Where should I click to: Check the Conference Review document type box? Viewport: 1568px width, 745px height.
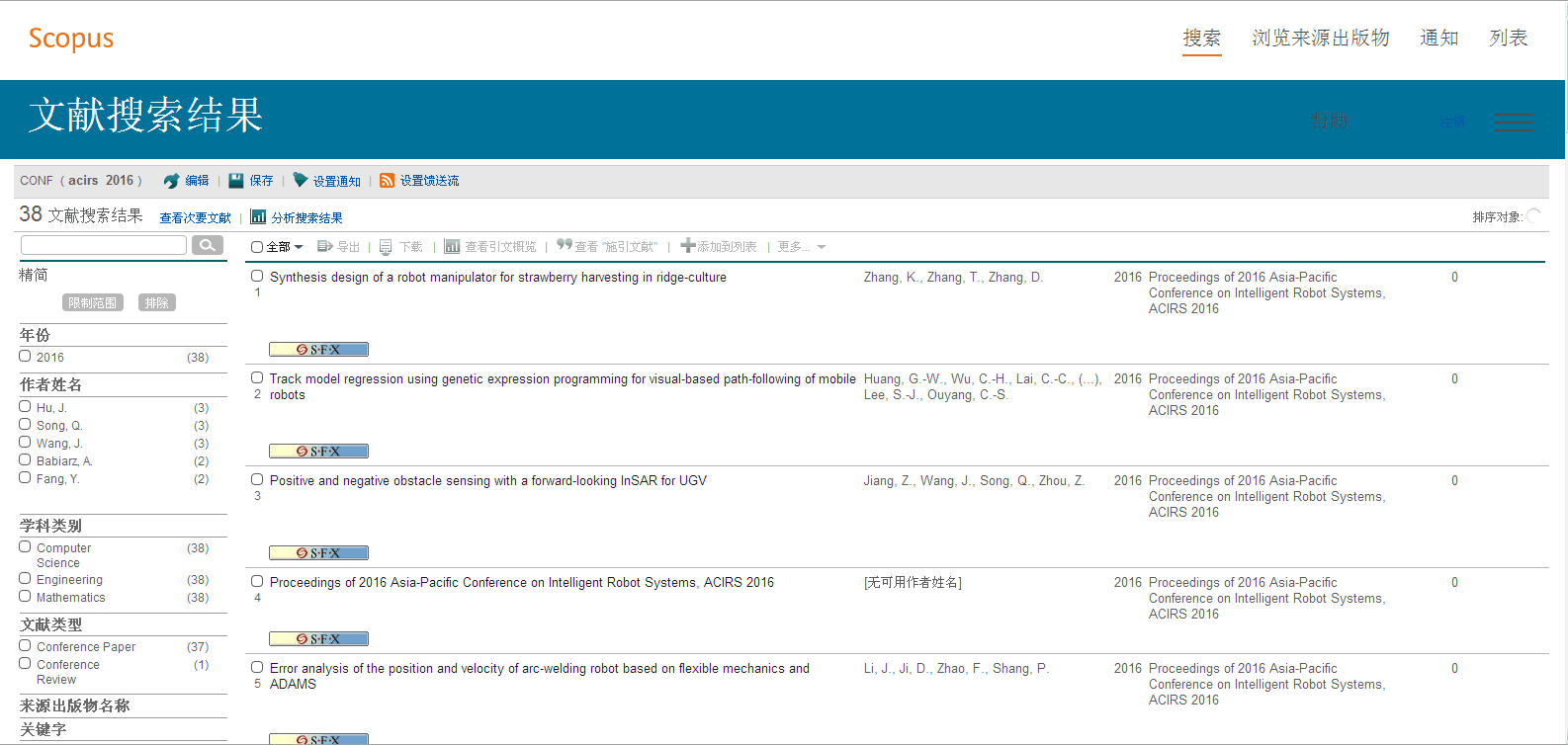25,663
